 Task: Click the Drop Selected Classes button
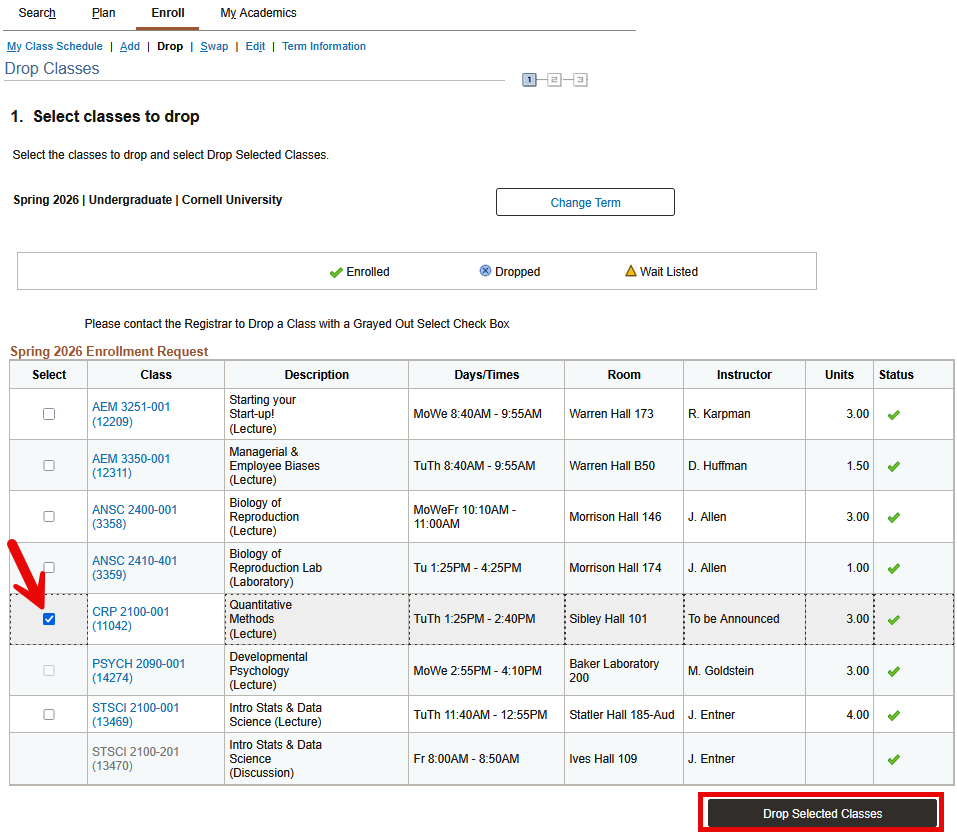821,813
